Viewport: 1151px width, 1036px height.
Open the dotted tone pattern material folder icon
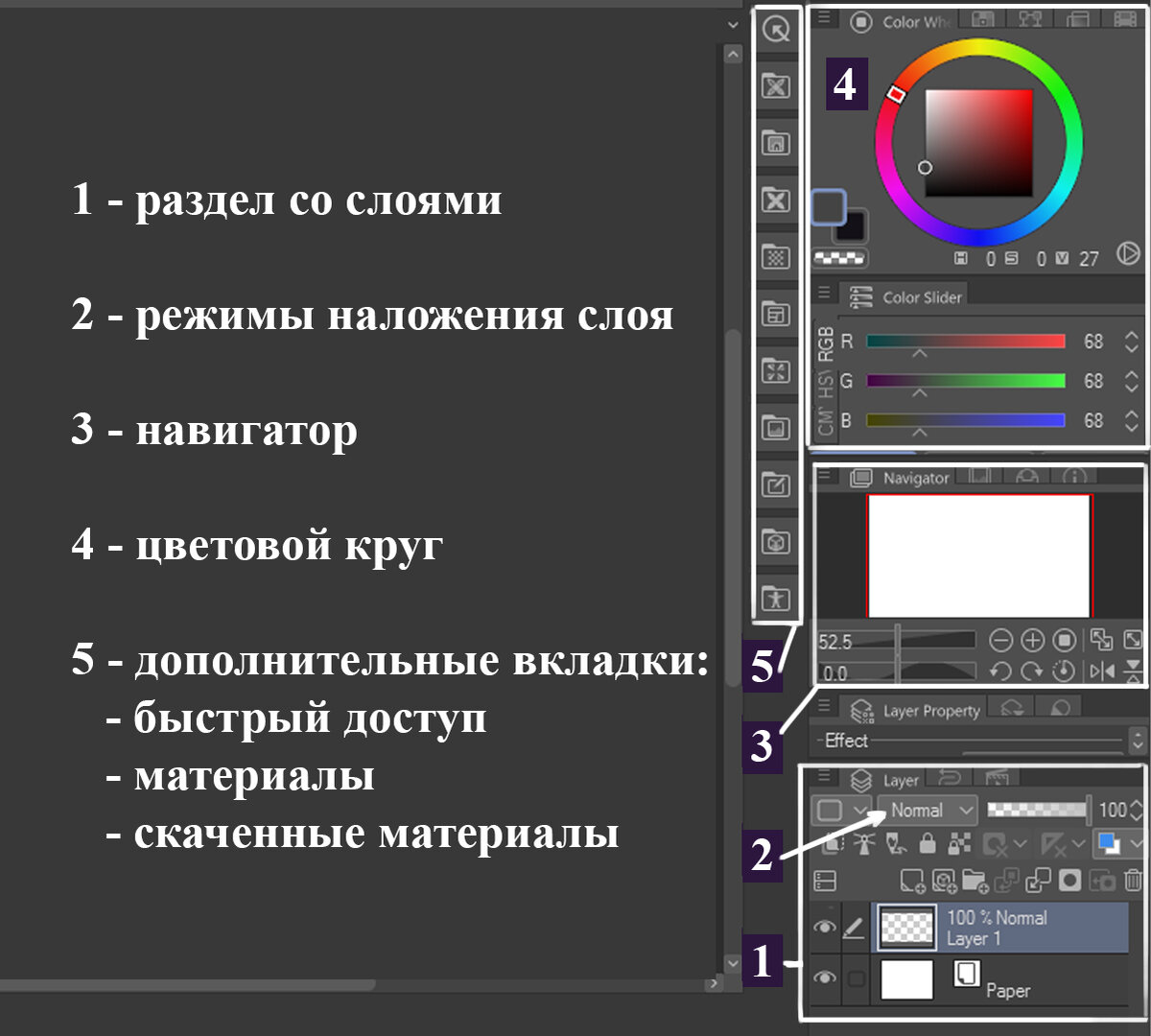click(776, 257)
